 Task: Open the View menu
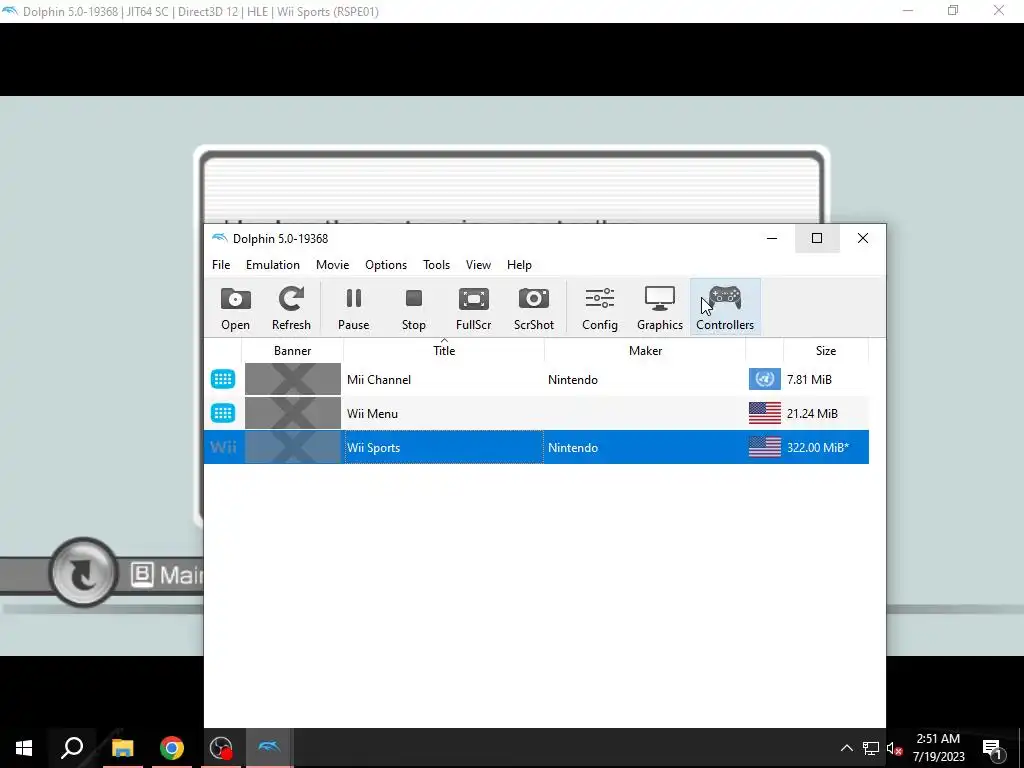(478, 264)
